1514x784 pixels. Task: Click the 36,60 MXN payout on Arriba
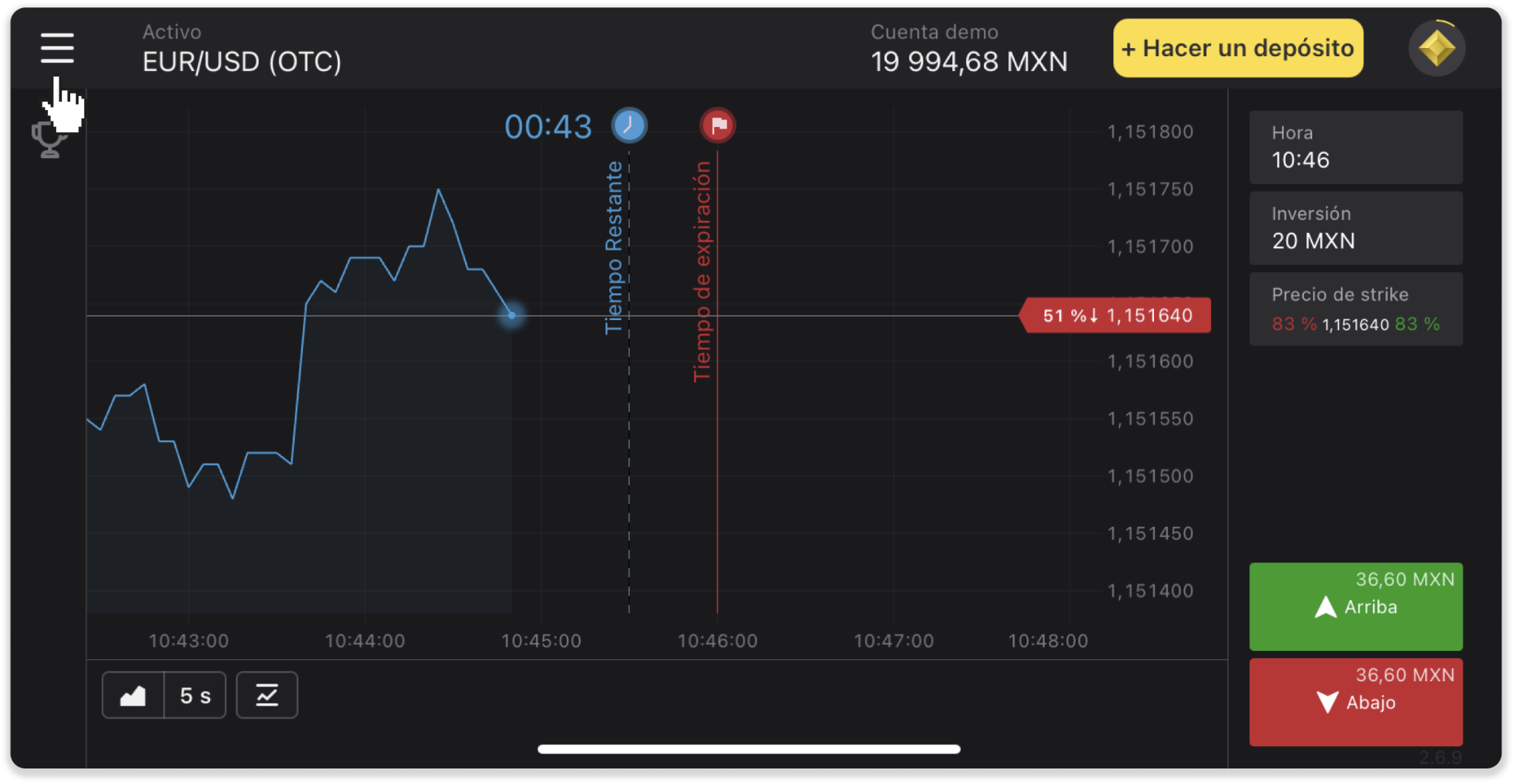pos(1405,579)
